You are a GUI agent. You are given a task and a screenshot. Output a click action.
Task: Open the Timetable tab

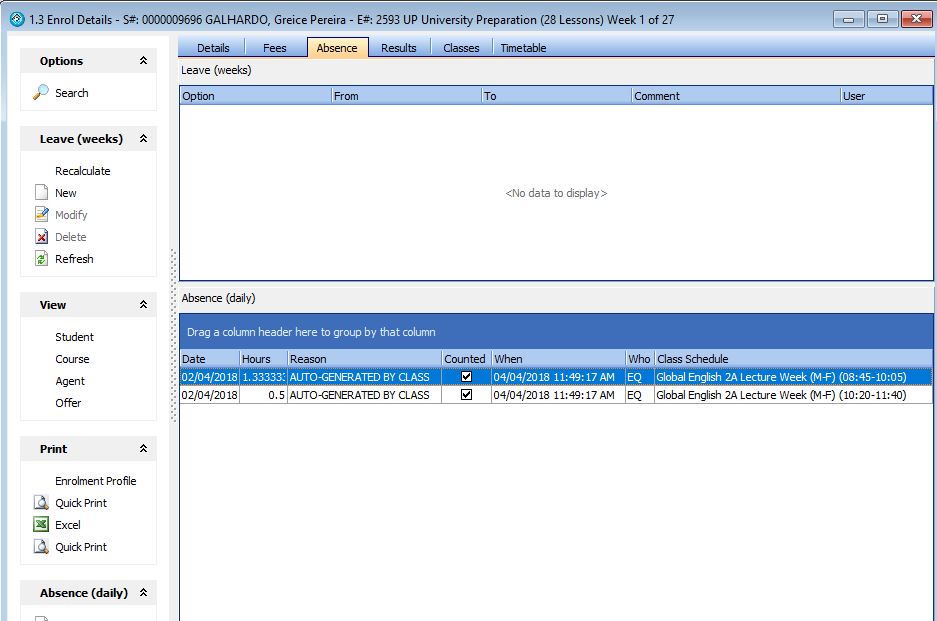point(523,48)
